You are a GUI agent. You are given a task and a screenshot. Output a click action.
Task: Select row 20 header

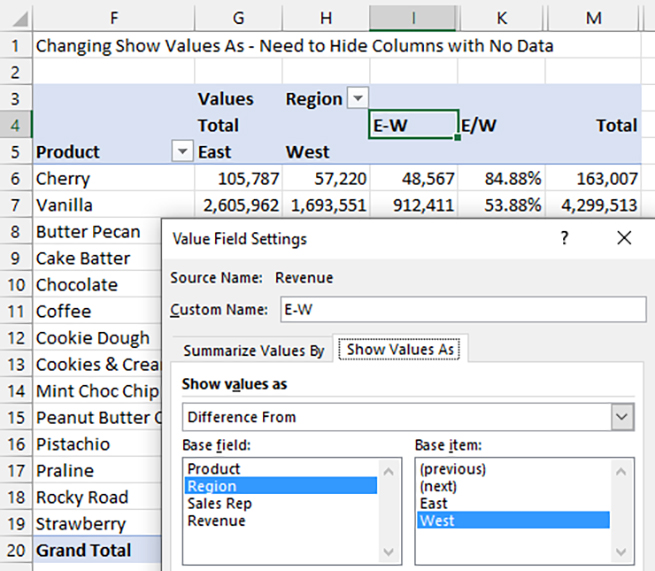16,550
